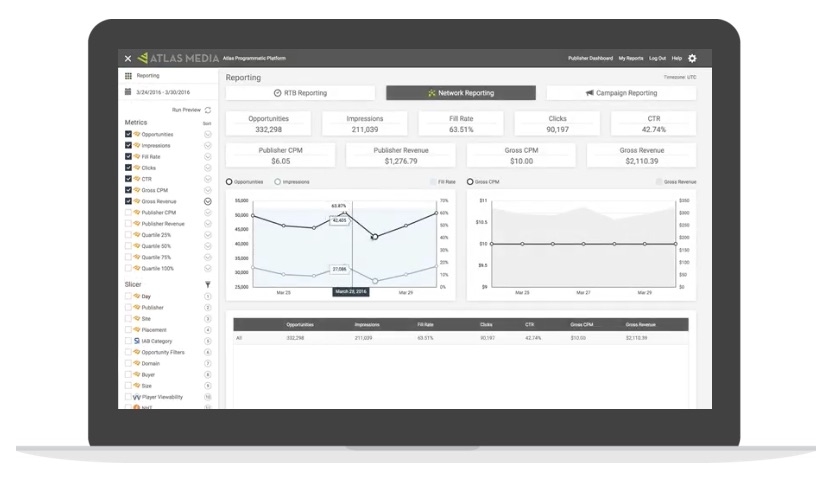The height and width of the screenshot is (480, 838).
Task: Click the Atlas Media logo
Action: pos(178,58)
